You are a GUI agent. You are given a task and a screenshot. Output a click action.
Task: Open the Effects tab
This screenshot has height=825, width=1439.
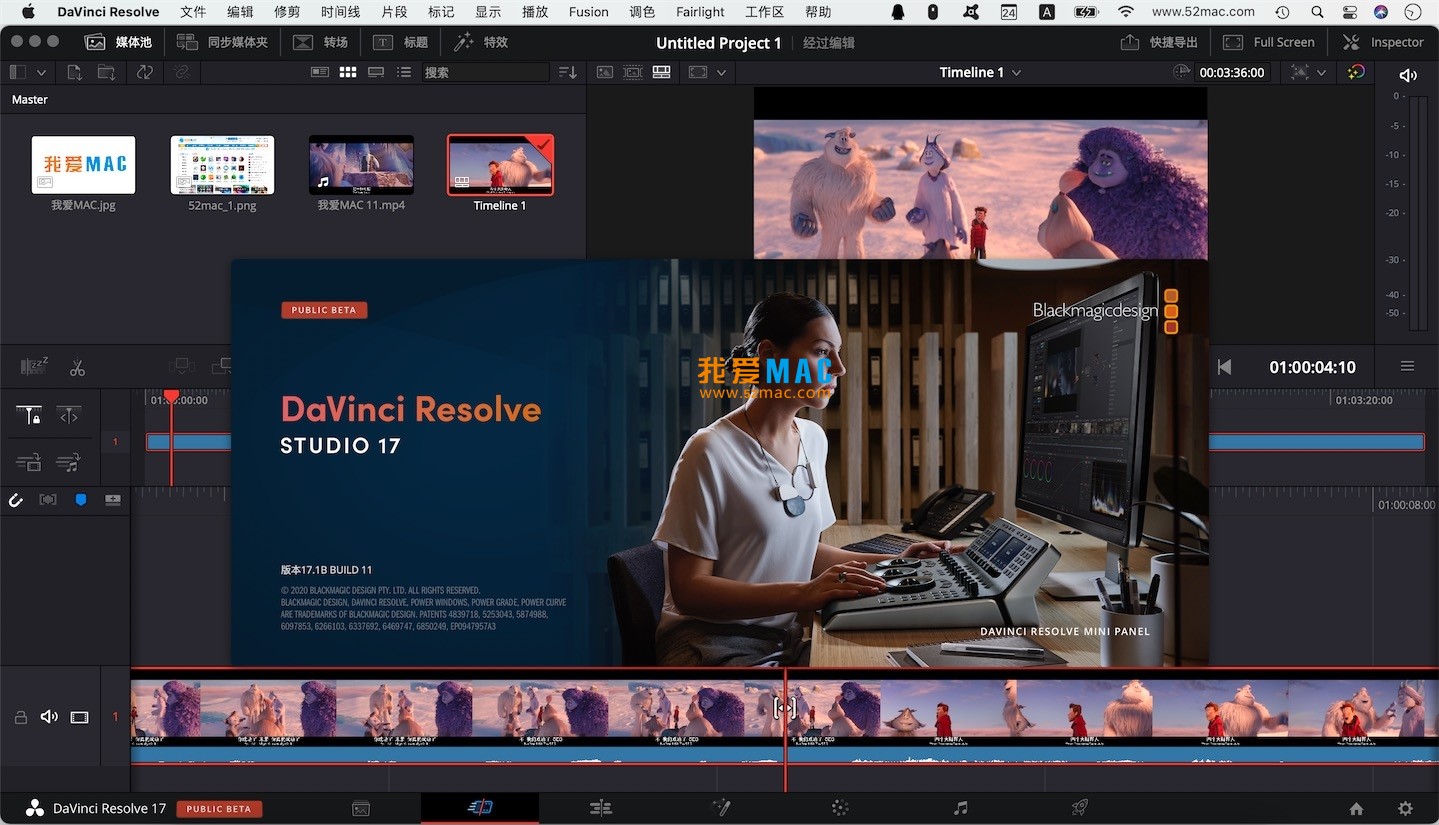coord(481,42)
